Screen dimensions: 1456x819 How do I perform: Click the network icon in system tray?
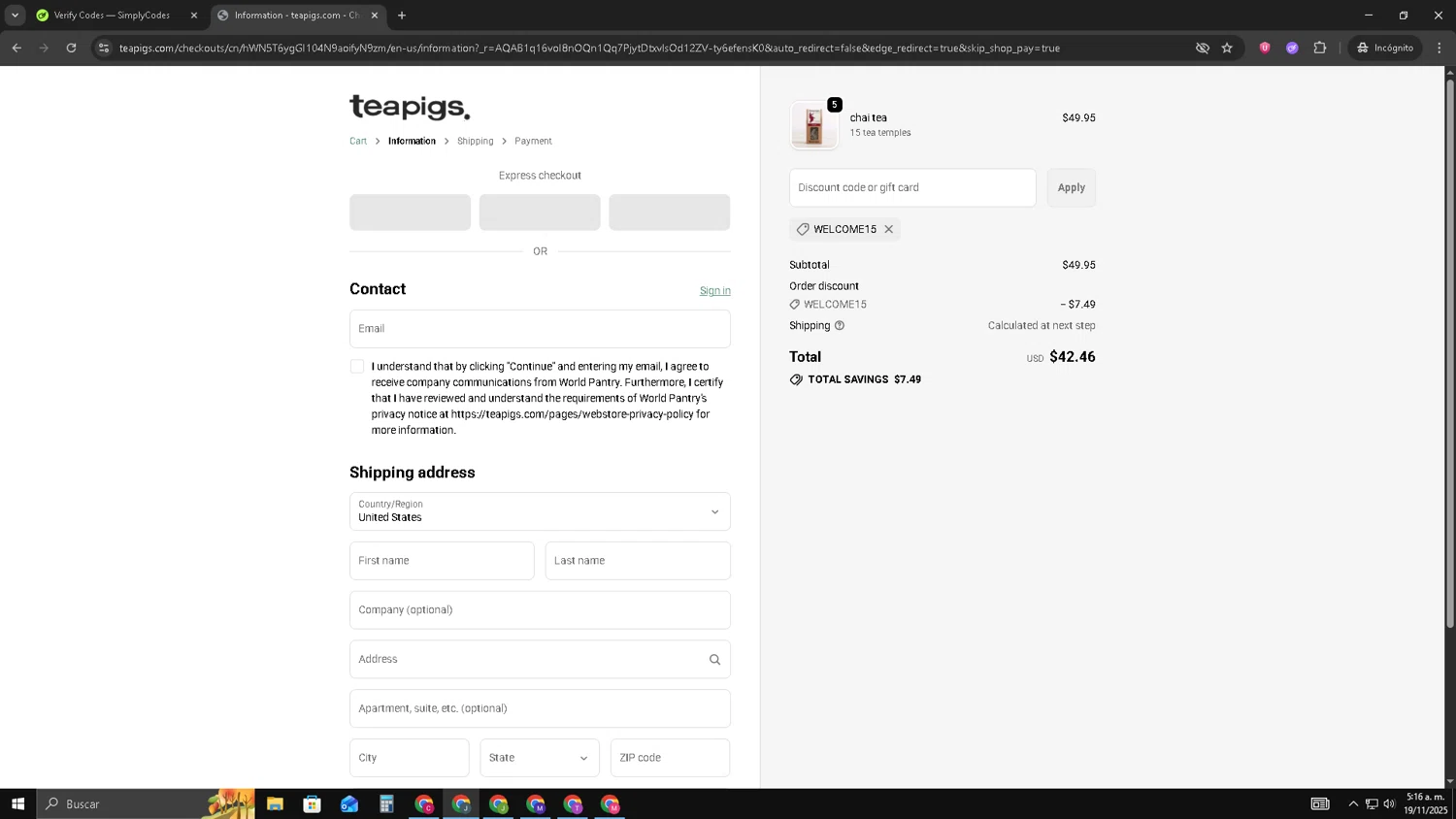[1372, 803]
